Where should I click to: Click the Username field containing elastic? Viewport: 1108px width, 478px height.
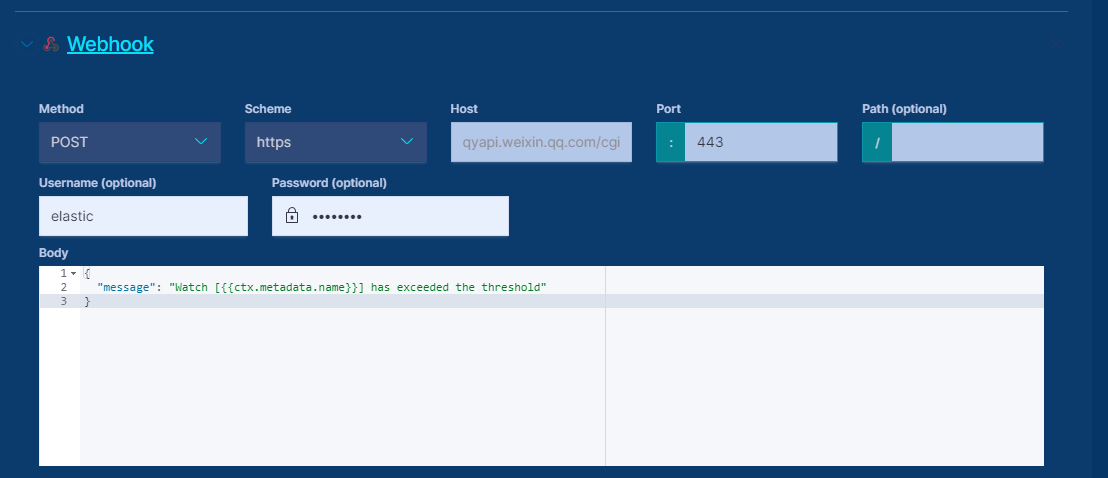tap(143, 216)
